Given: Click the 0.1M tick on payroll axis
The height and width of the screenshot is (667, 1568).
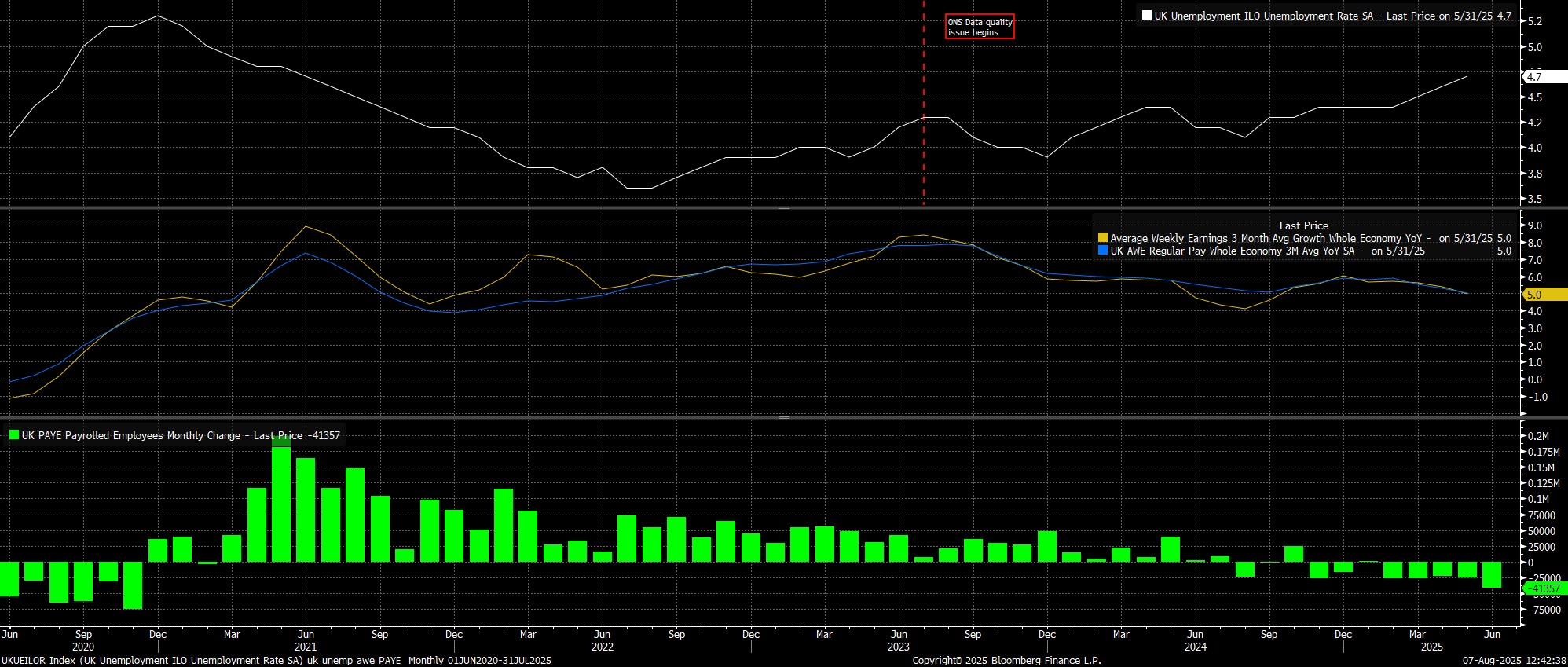Looking at the screenshot, I should (x=1537, y=499).
